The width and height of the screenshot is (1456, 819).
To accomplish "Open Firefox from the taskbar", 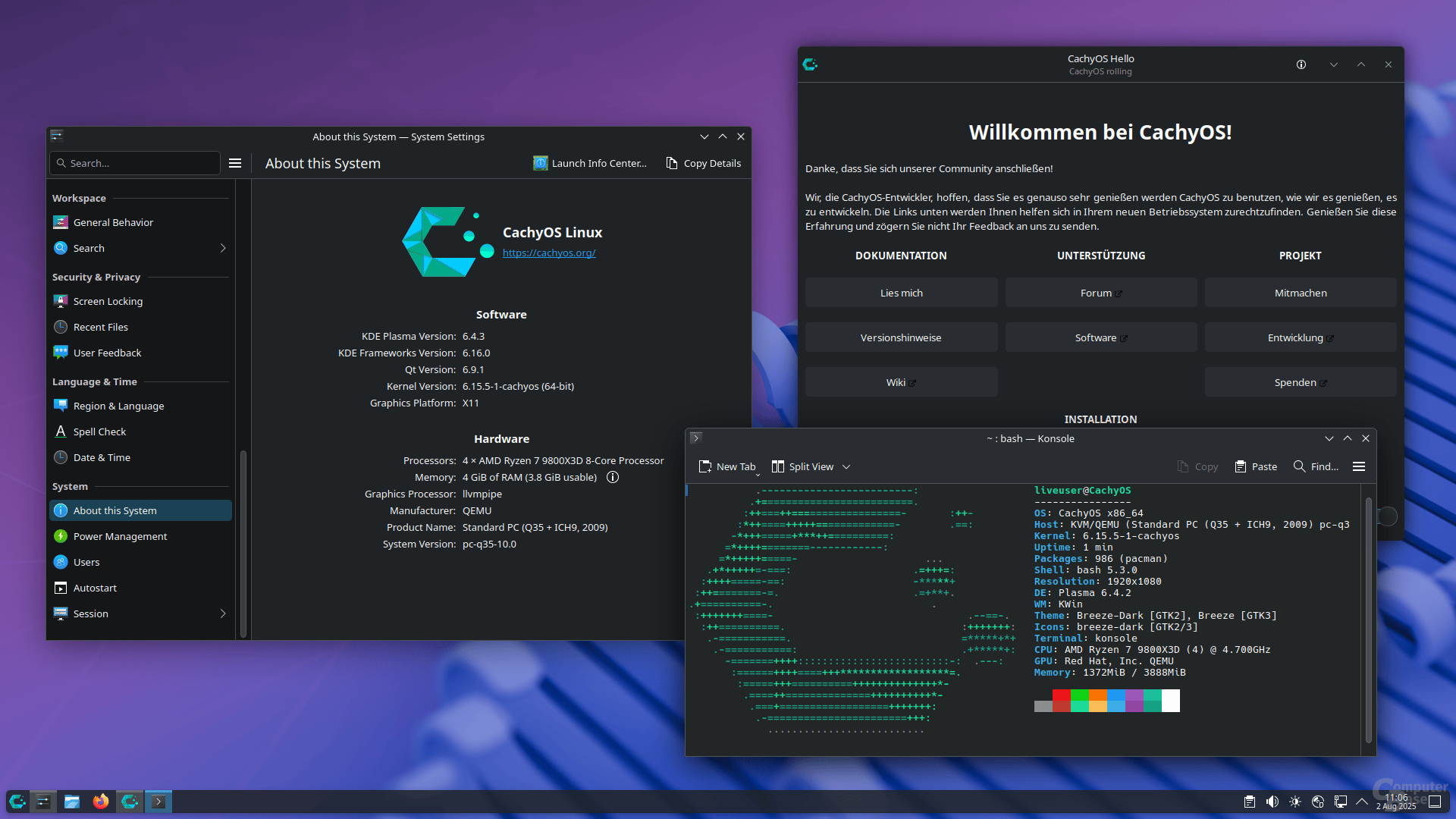I will [100, 802].
